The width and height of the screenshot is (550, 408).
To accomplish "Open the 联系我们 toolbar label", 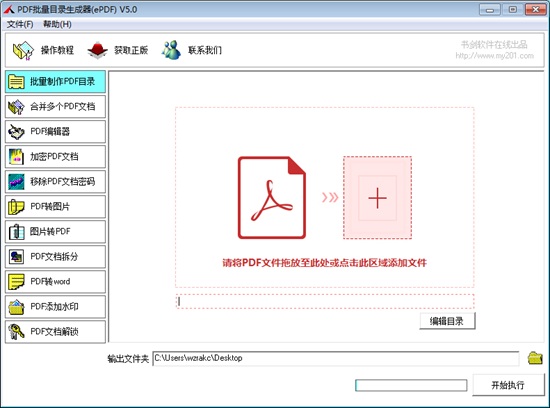I will tap(205, 50).
